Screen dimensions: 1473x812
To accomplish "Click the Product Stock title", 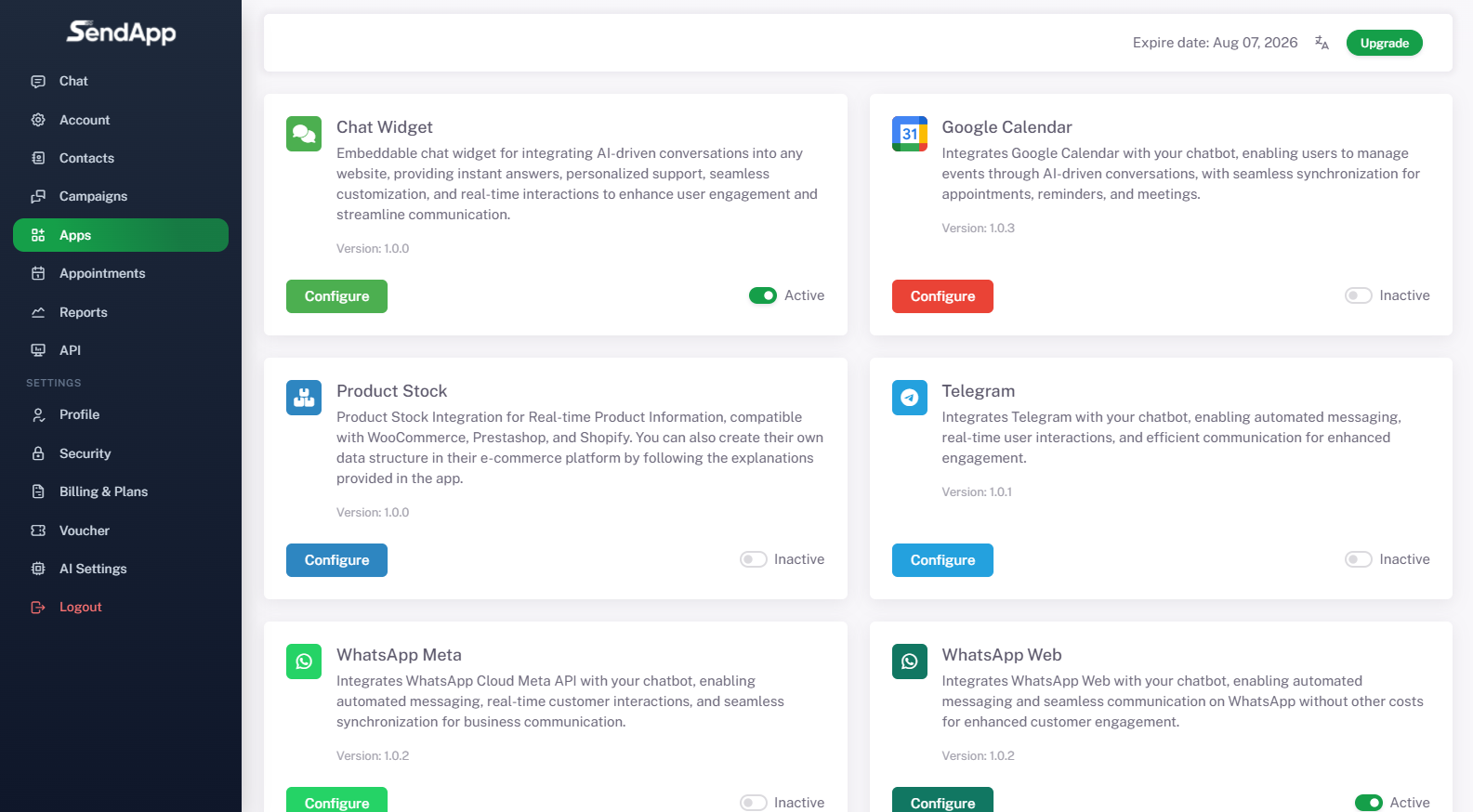I will [391, 391].
